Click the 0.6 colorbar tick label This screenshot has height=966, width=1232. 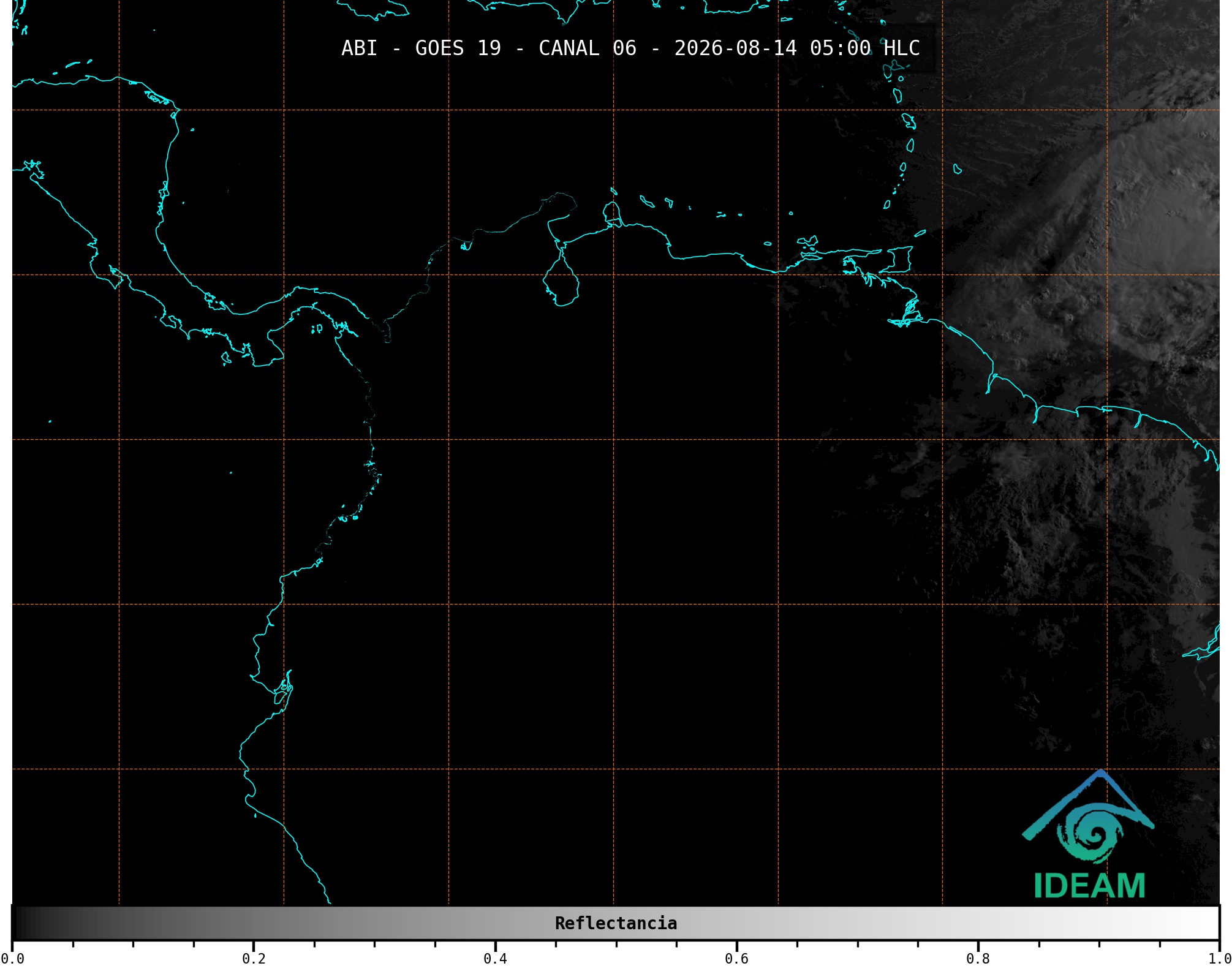[736, 959]
